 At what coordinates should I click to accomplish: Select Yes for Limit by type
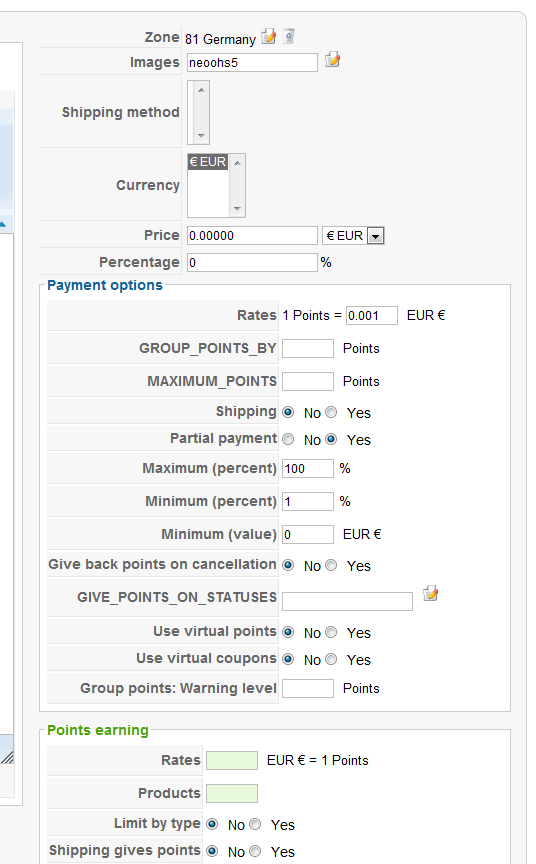pyautogui.click(x=255, y=824)
